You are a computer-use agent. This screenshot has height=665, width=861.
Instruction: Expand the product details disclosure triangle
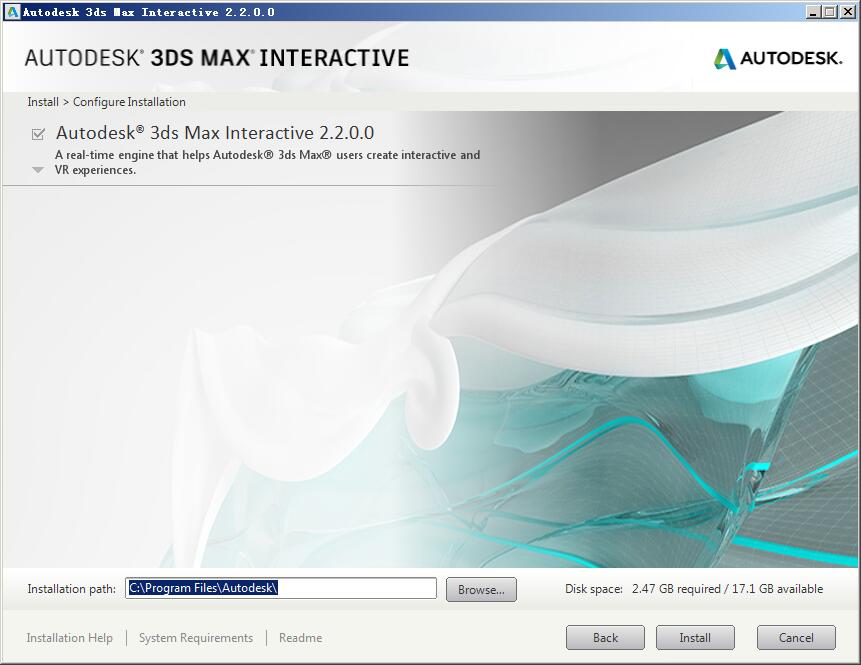pos(38,170)
